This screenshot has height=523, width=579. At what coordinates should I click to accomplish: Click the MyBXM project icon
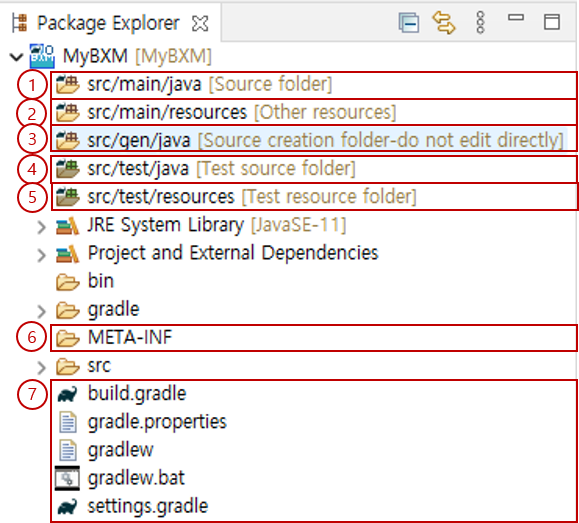point(42,56)
